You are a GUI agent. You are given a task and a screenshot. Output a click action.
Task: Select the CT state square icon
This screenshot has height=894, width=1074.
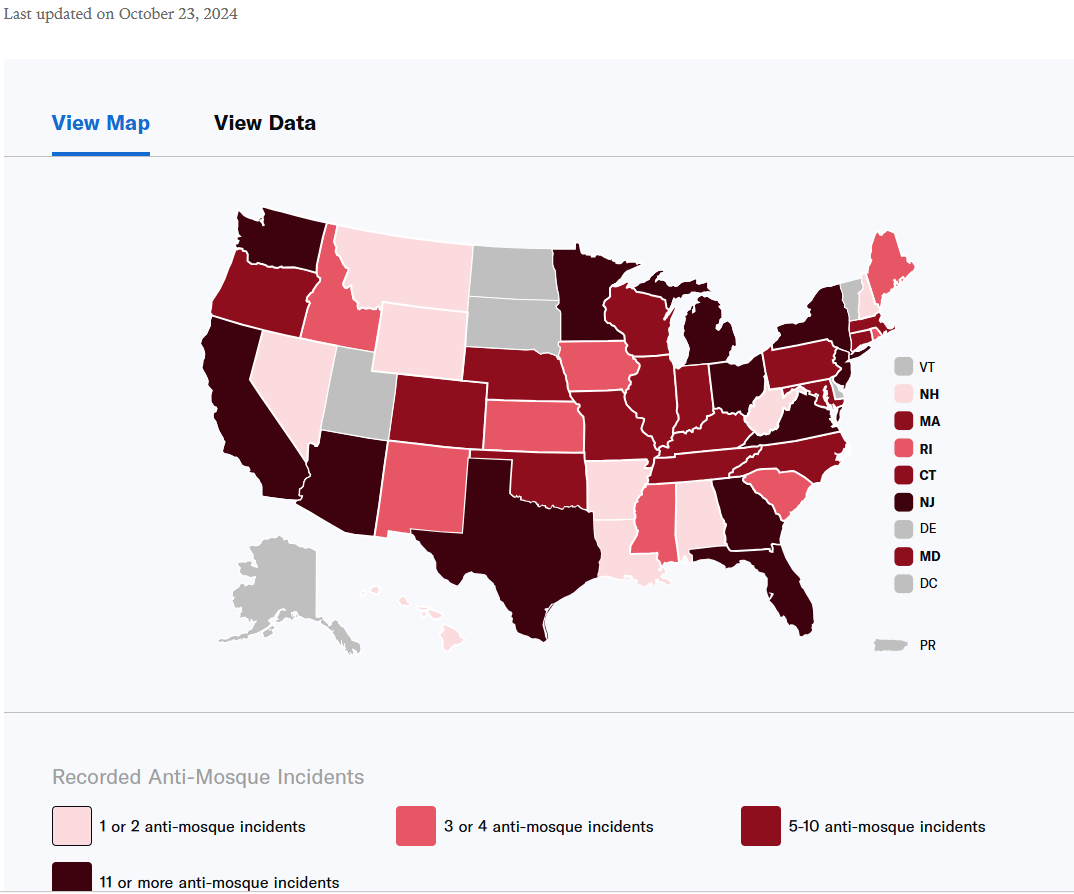tap(903, 475)
